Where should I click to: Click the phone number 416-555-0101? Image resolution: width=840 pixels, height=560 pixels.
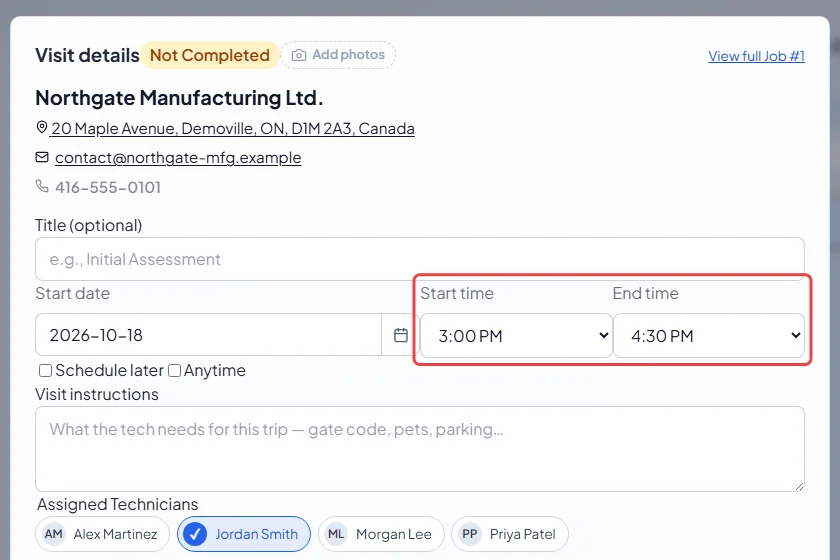pyautogui.click(x=108, y=187)
